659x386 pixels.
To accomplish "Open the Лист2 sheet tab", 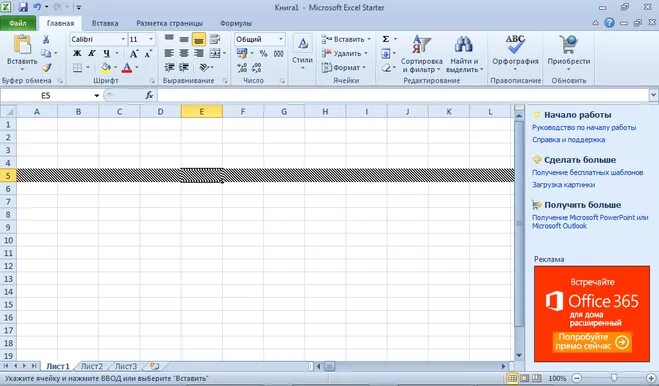I will tap(92, 367).
